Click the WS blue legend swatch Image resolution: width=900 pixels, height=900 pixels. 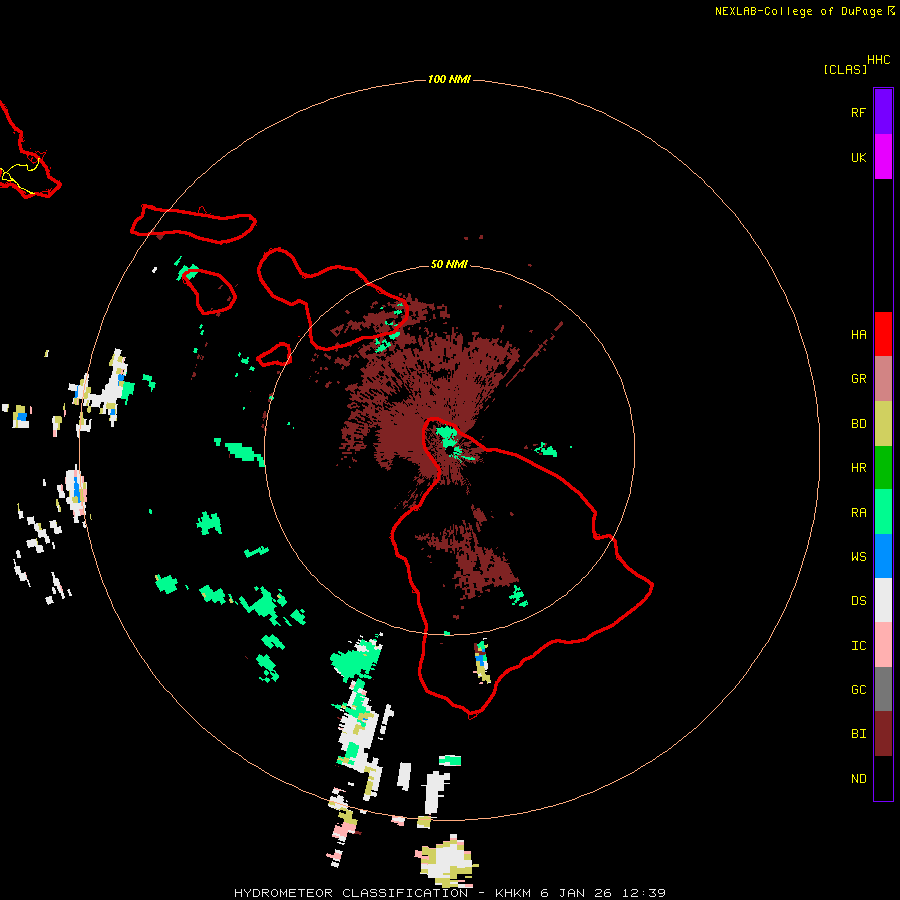pos(883,556)
